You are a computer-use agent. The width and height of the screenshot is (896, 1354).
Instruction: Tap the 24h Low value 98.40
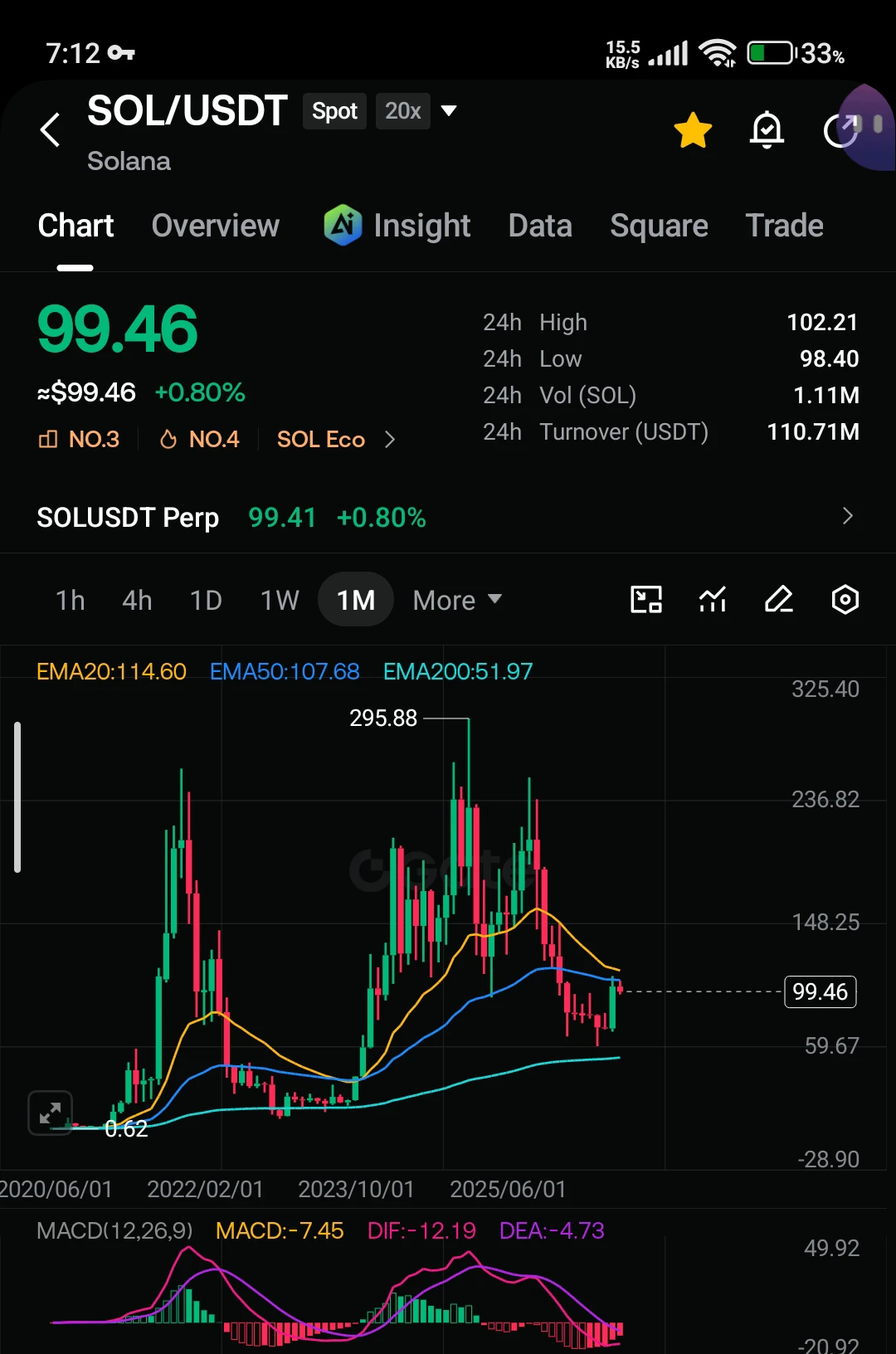click(829, 358)
